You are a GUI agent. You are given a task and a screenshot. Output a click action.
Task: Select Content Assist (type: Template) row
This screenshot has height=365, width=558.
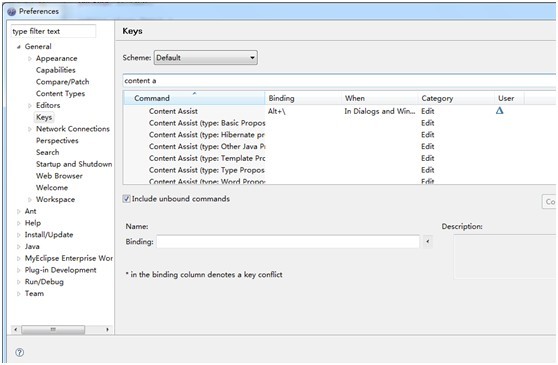pyautogui.click(x=339, y=158)
